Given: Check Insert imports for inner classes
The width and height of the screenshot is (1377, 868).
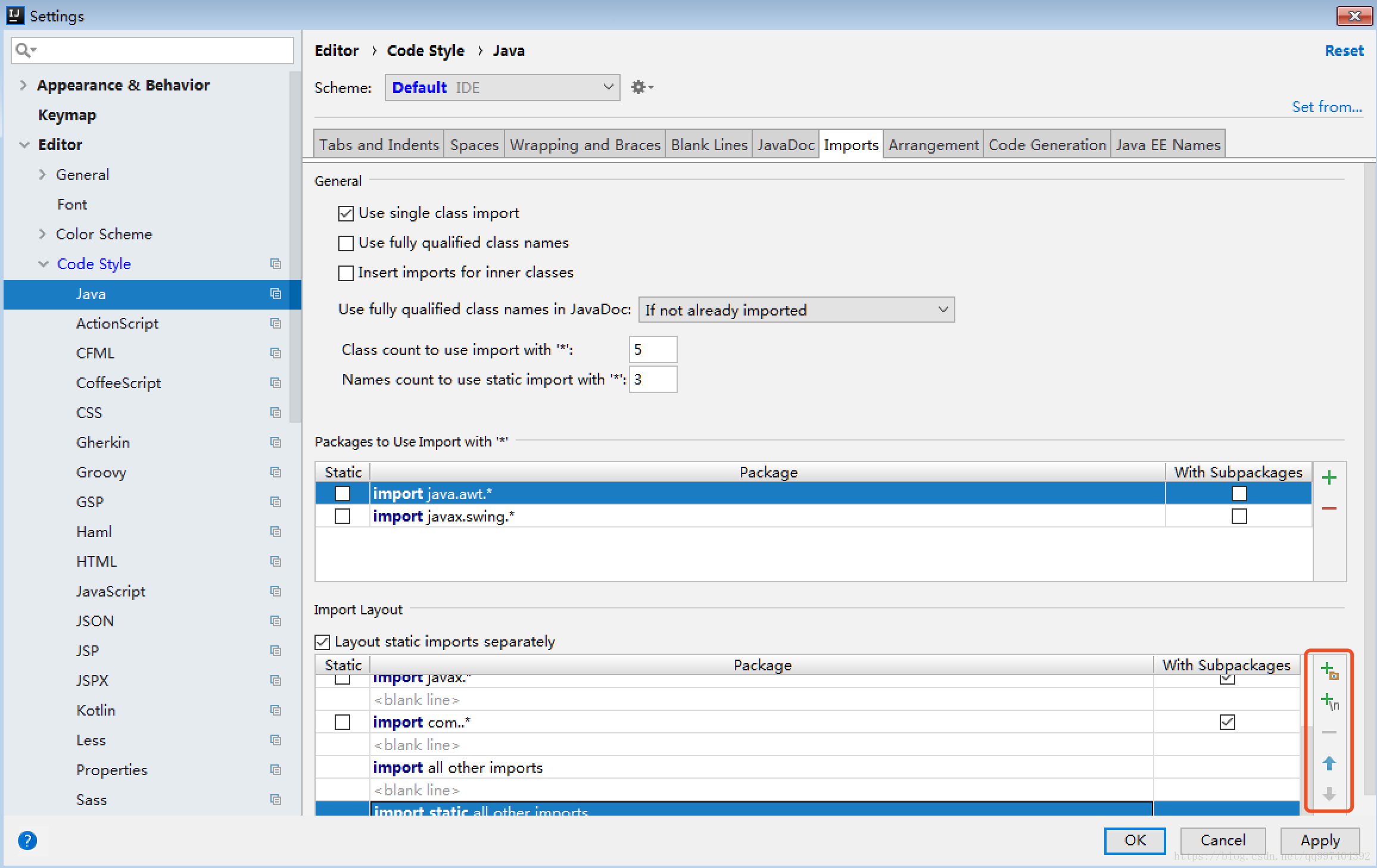Looking at the screenshot, I should (345, 273).
